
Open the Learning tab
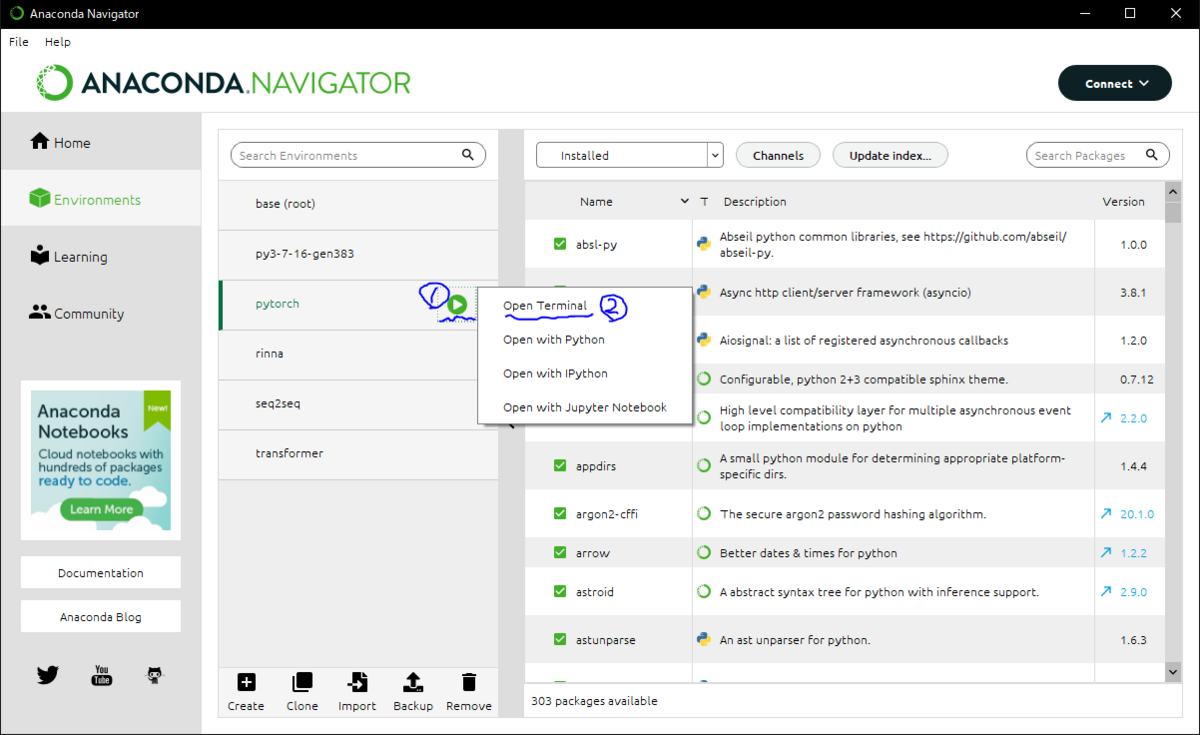[100, 256]
